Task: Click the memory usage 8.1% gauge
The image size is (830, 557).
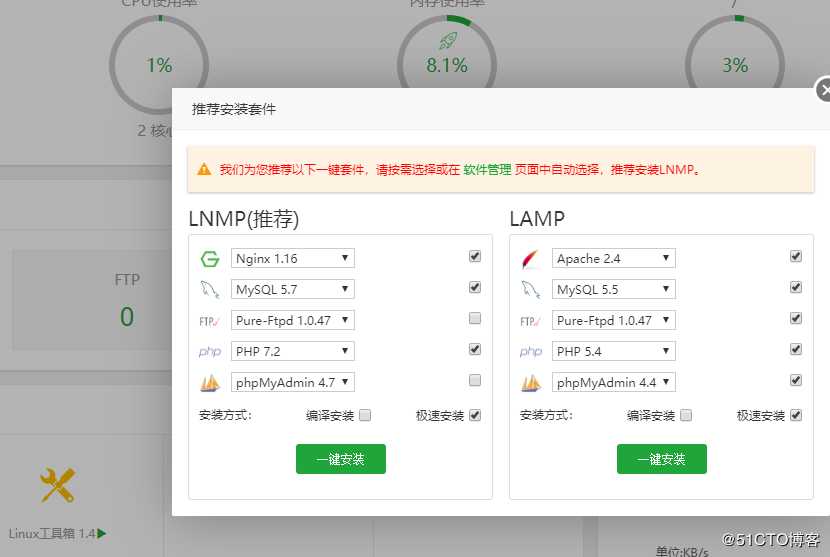Action: coord(447,65)
